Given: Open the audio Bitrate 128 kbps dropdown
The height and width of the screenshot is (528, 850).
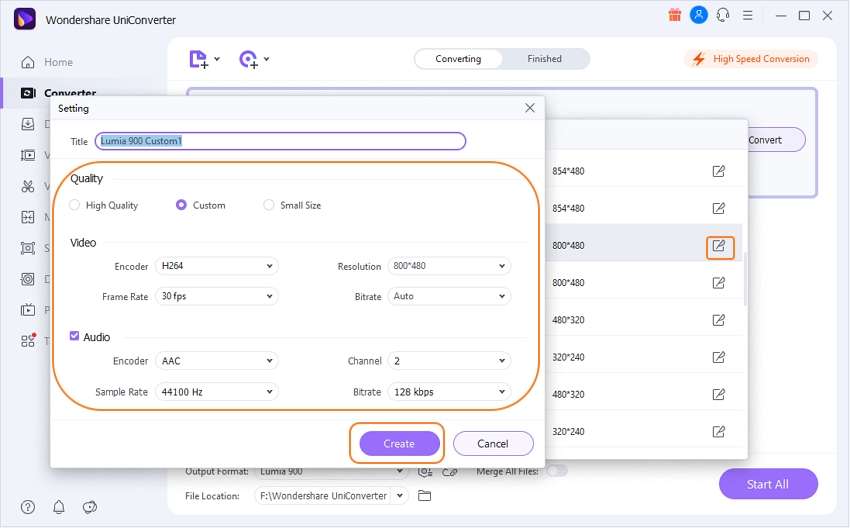Looking at the screenshot, I should 449,392.
